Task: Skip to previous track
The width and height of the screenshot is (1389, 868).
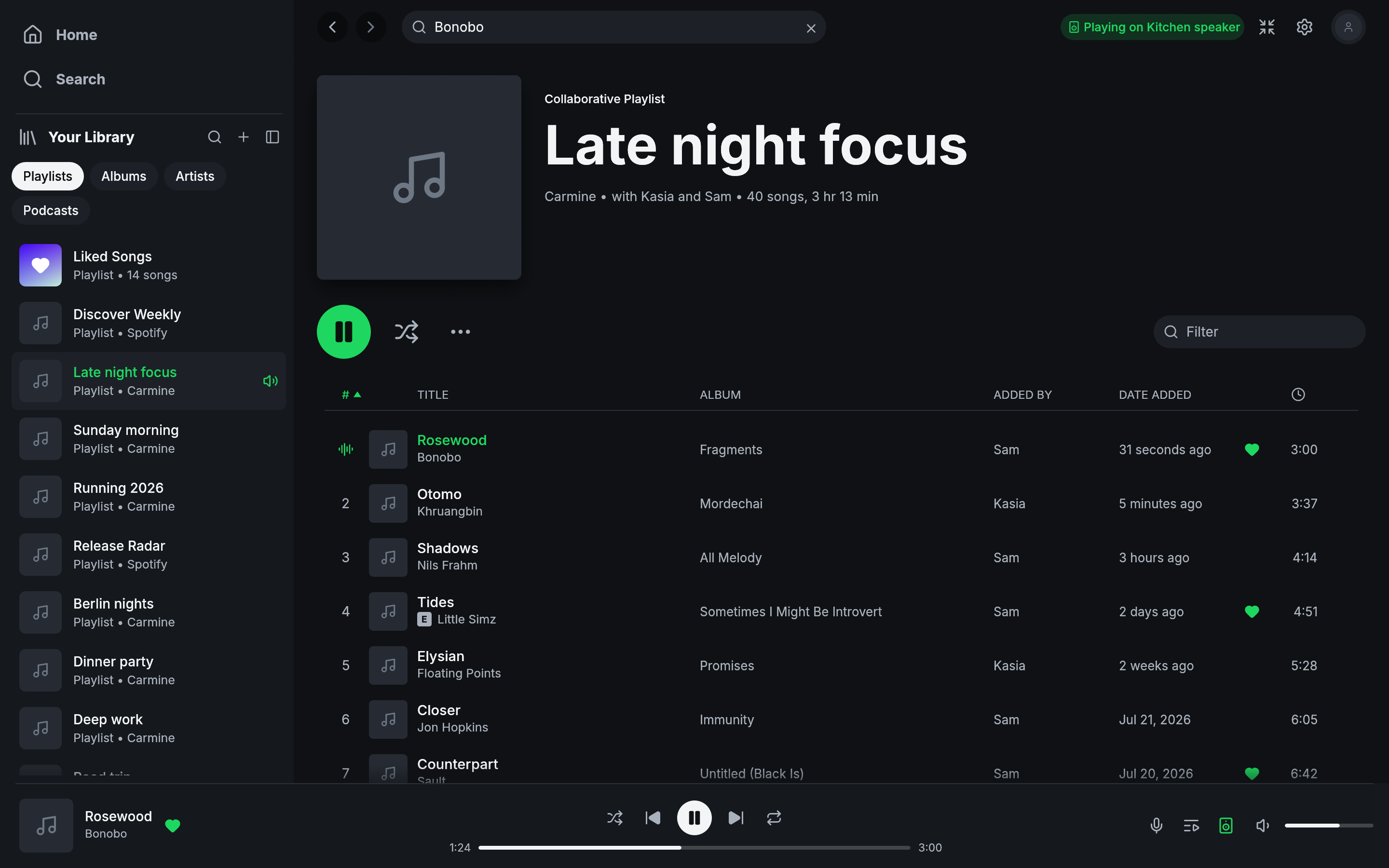Action: pos(653,817)
